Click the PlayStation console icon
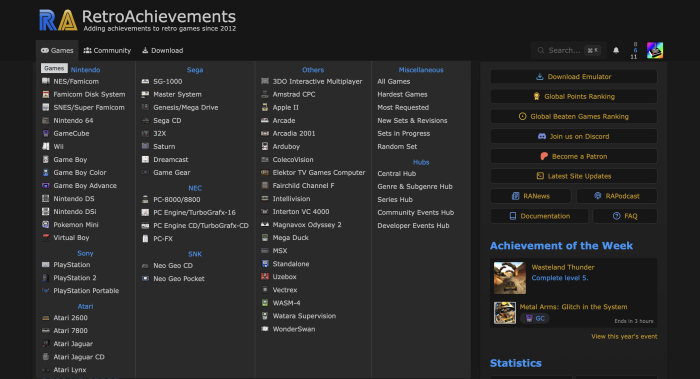The width and height of the screenshot is (700, 379). tap(46, 265)
